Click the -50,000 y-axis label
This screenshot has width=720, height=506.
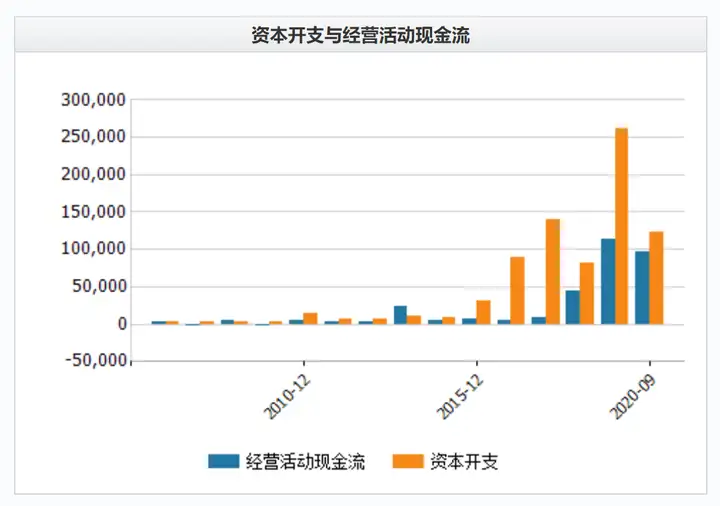point(96,361)
